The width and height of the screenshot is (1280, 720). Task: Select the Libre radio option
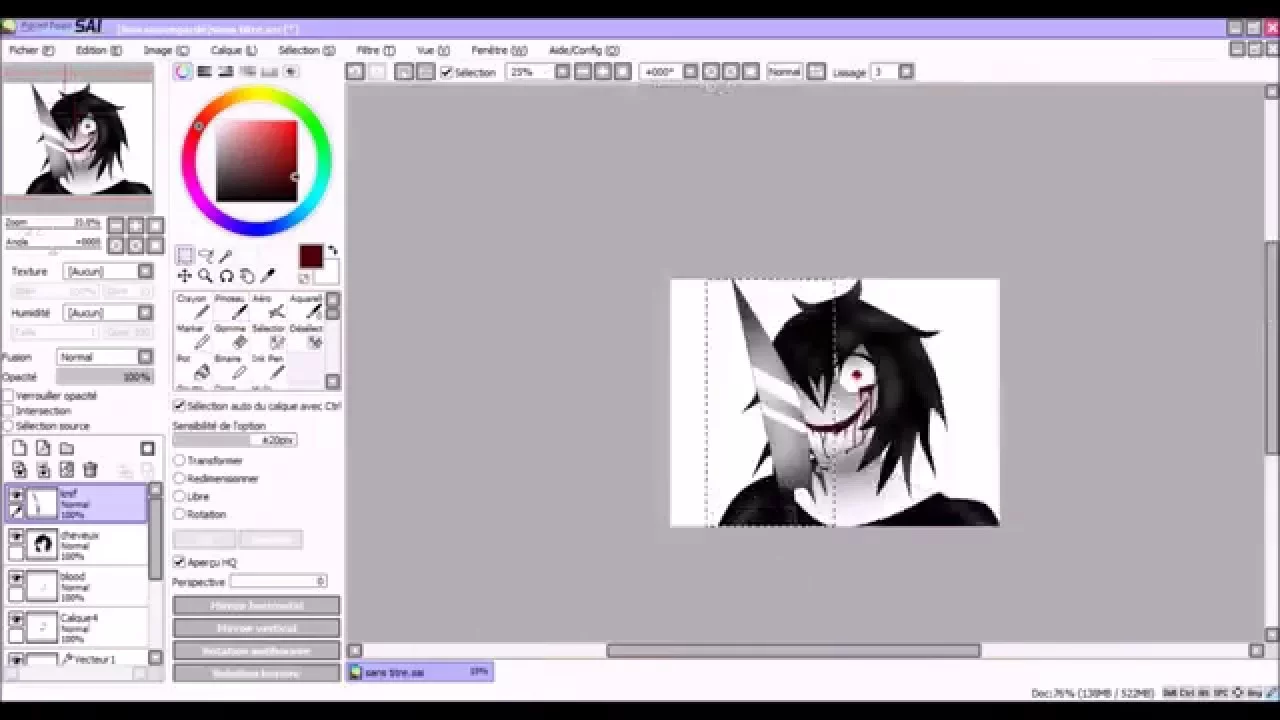tap(179, 496)
